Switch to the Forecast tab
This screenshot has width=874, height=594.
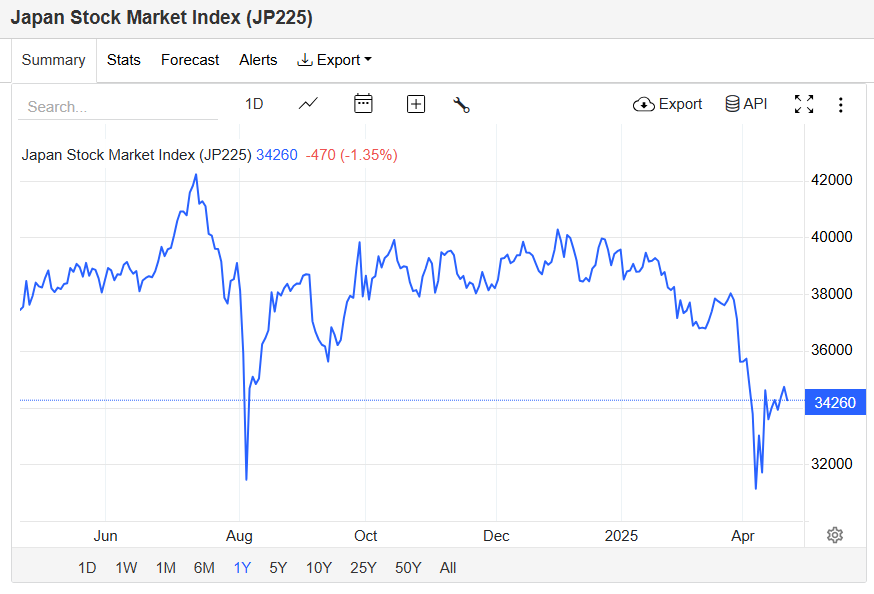click(x=190, y=60)
